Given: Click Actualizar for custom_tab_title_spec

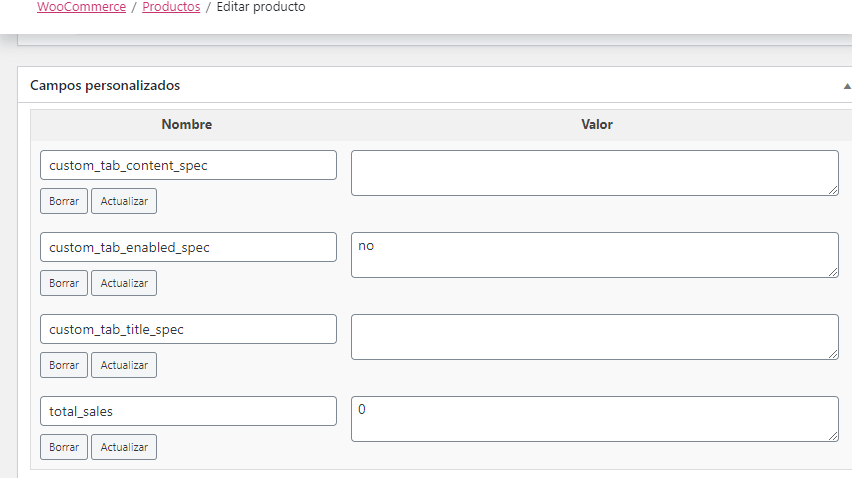Looking at the screenshot, I should 124,365.
